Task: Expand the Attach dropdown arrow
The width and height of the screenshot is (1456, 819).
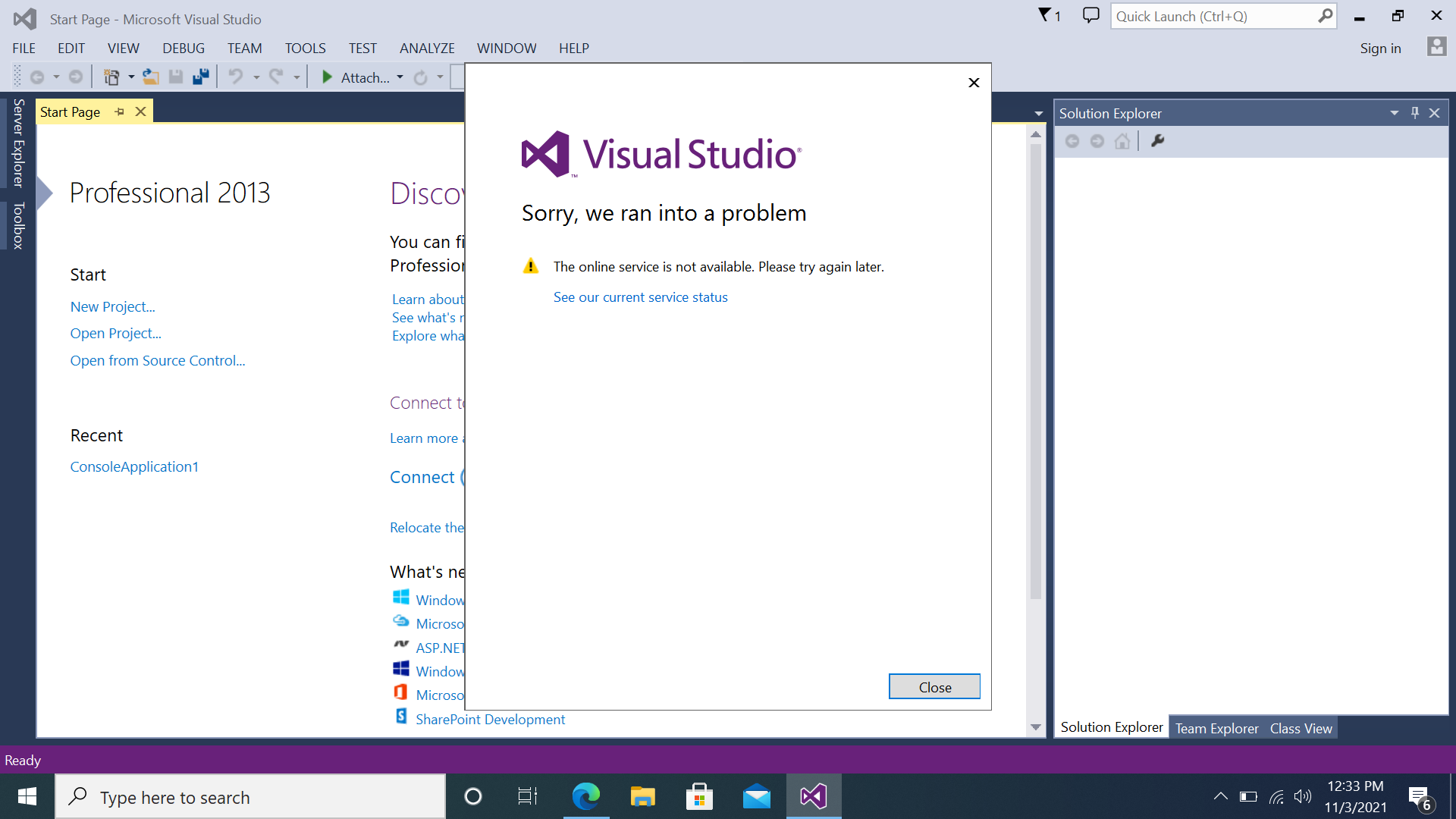Action: 400,77
